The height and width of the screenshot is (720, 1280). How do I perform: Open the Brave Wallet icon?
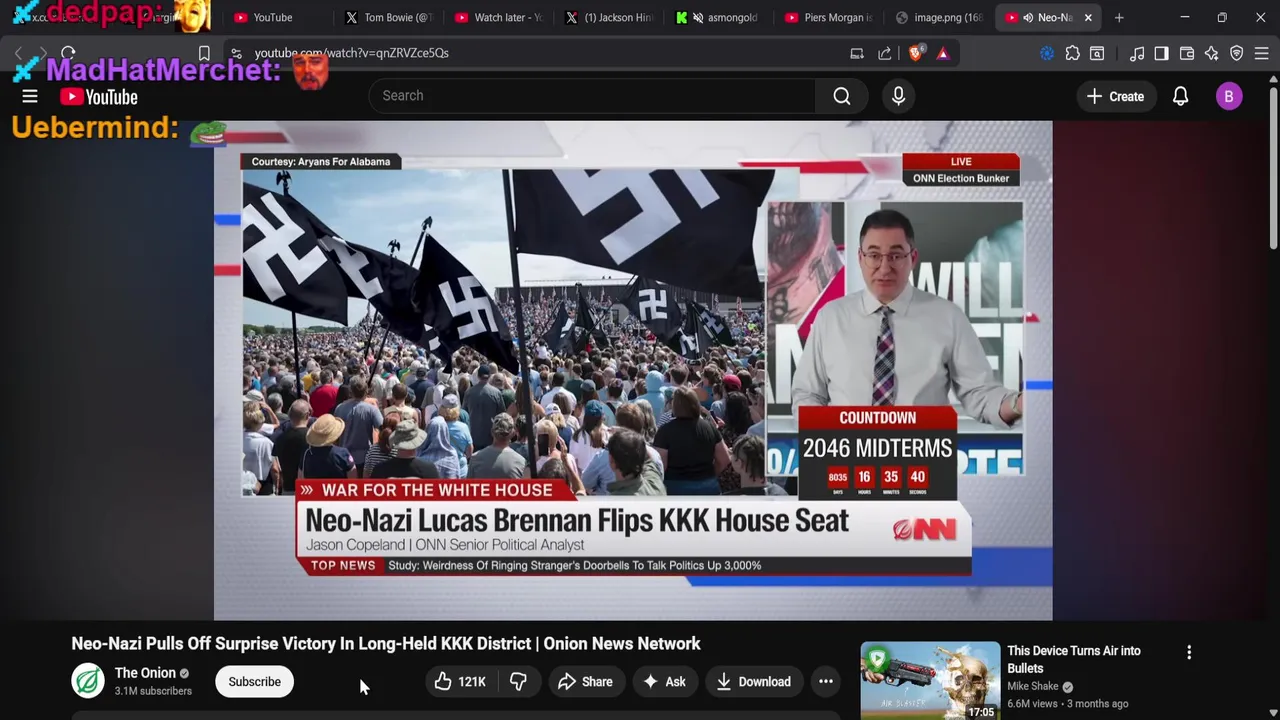point(1187,53)
